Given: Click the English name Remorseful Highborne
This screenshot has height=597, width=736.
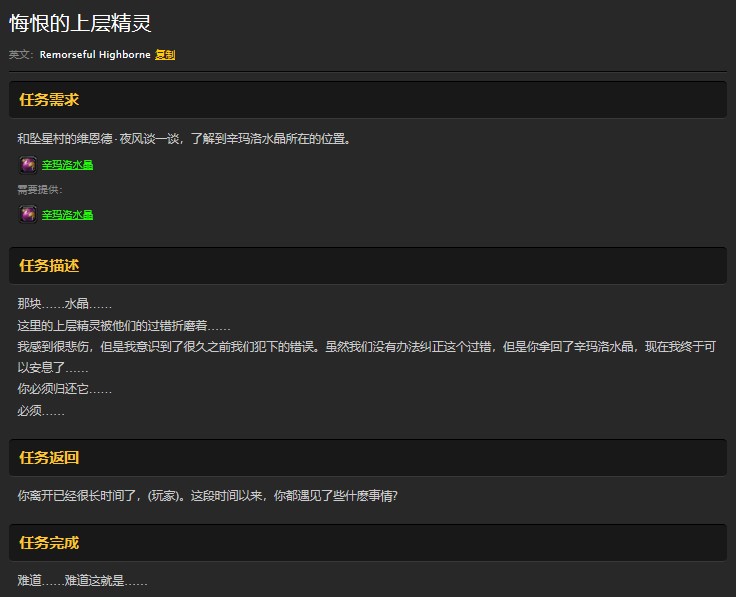Looking at the screenshot, I should (x=95, y=55).
